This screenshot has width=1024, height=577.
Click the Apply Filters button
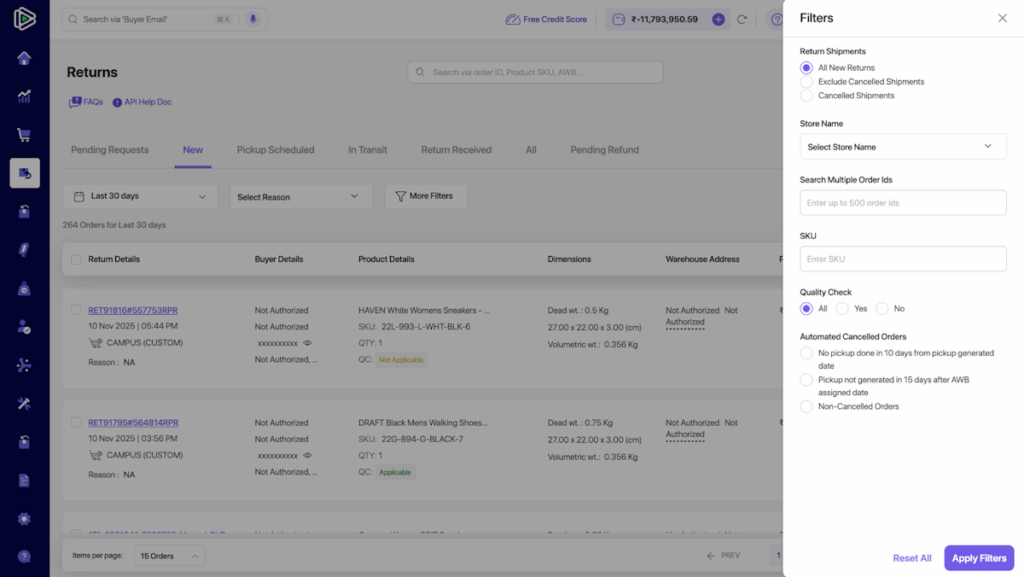click(978, 558)
